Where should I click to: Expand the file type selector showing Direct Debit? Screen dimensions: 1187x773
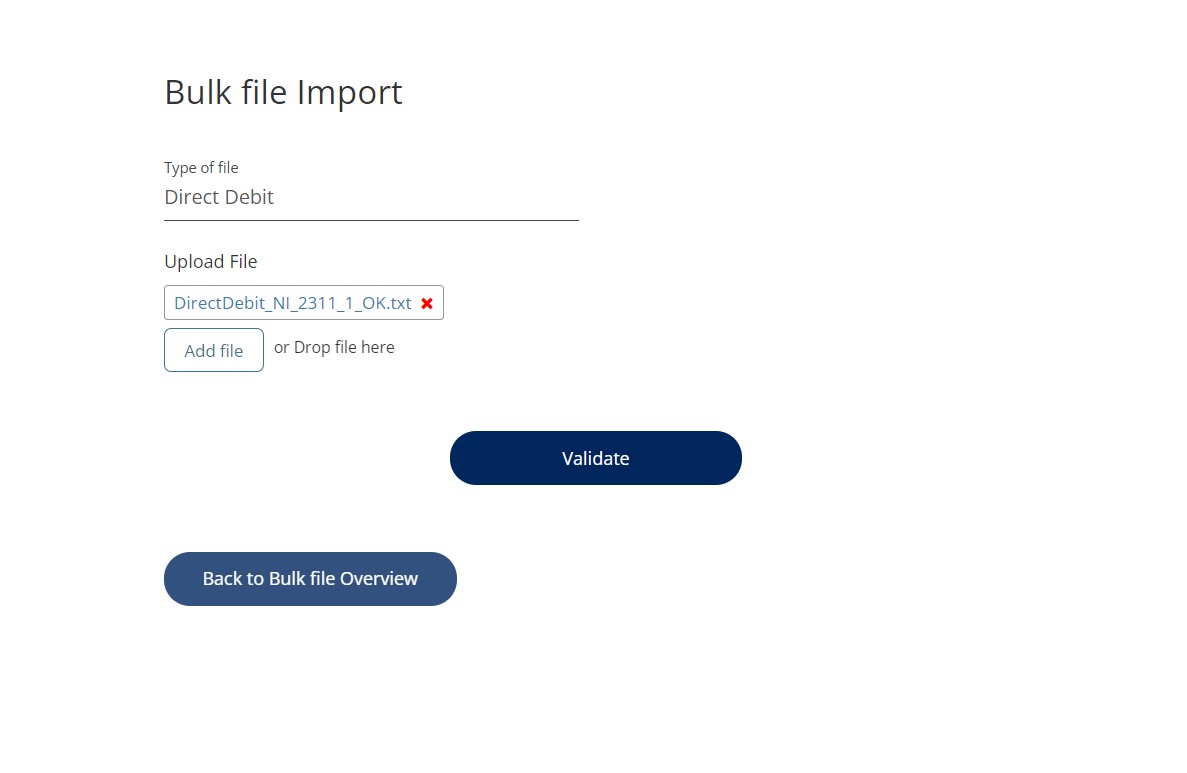[x=370, y=198]
